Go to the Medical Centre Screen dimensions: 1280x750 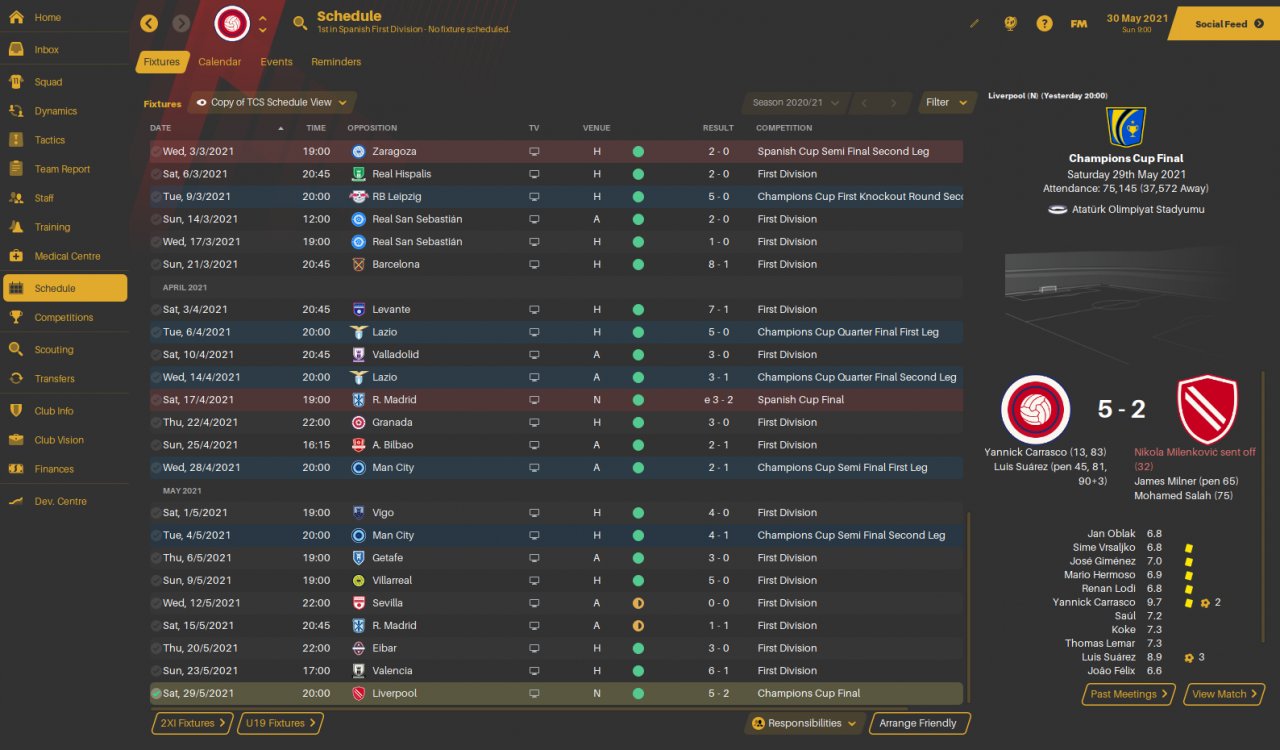click(x=66, y=256)
